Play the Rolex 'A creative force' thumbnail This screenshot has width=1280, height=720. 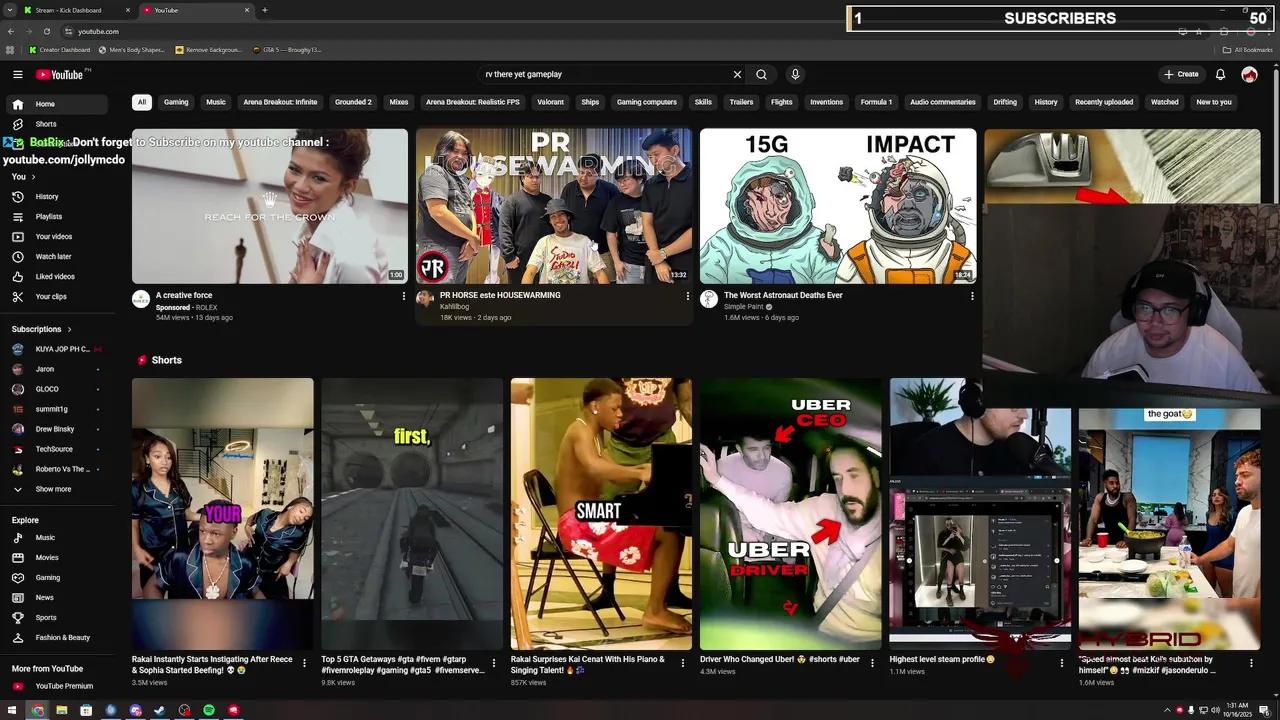click(x=270, y=206)
